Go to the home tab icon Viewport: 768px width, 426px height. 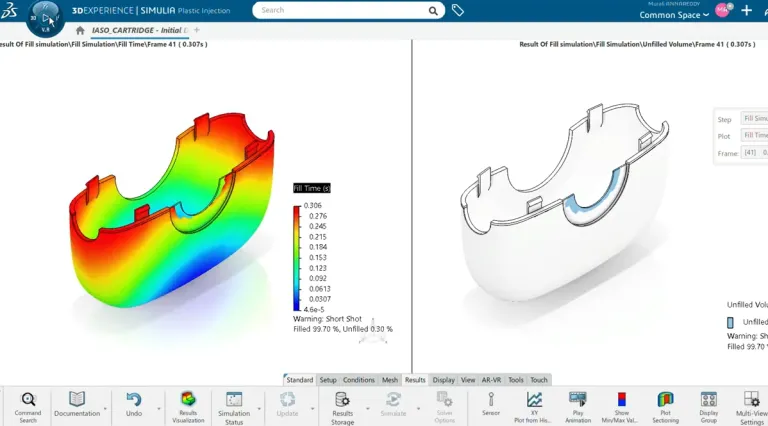coord(80,30)
